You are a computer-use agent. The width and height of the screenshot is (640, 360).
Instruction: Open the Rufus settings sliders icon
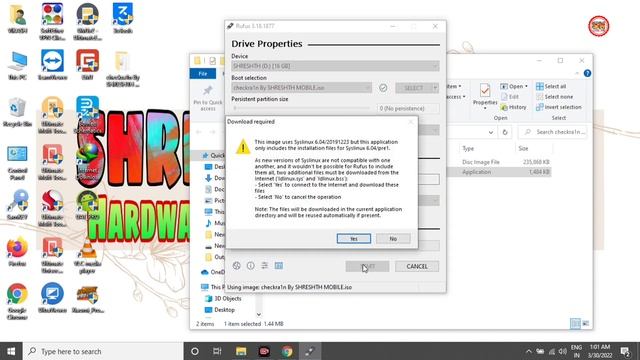point(264,266)
